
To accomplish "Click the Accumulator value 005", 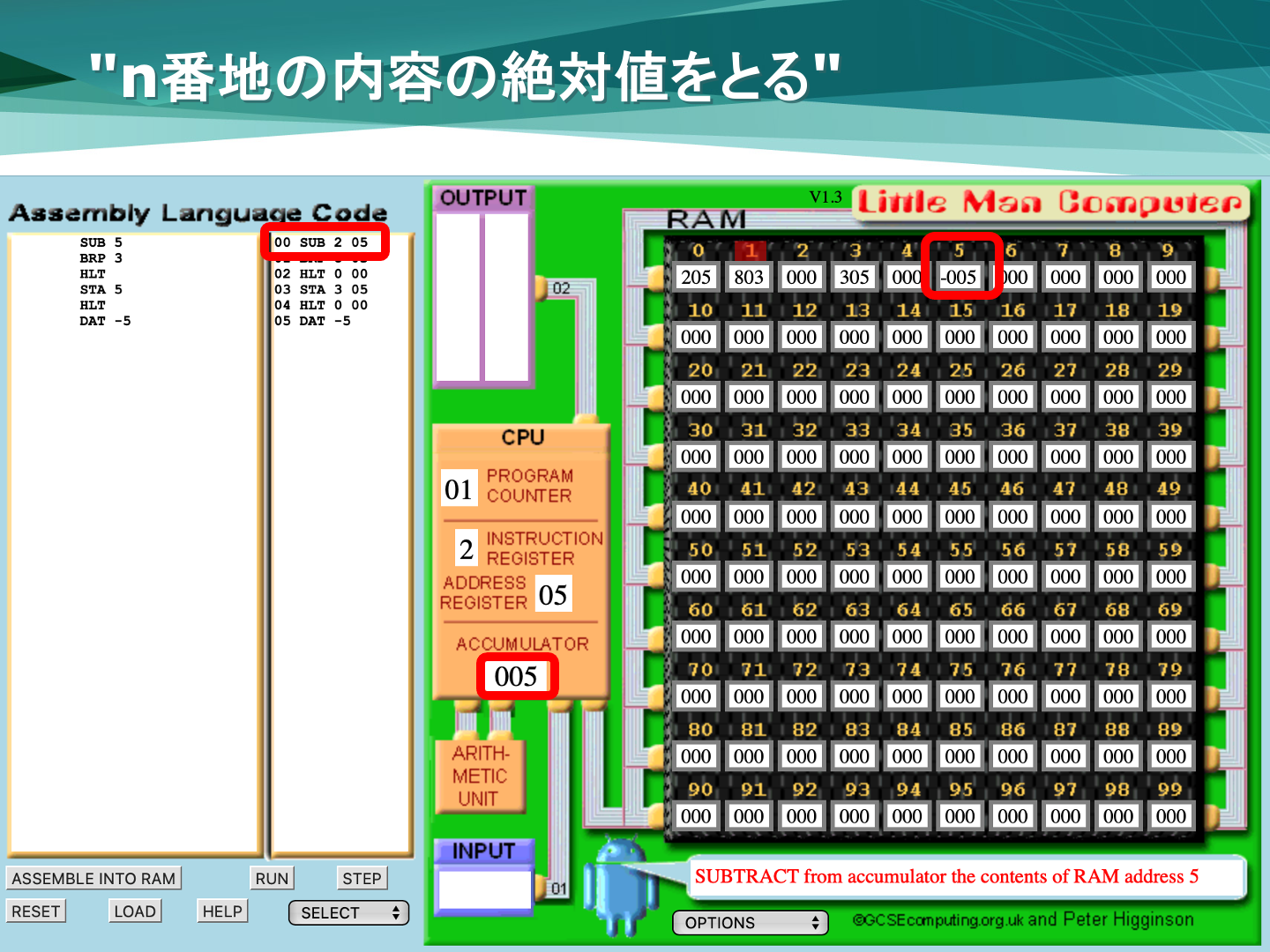I will [x=516, y=677].
